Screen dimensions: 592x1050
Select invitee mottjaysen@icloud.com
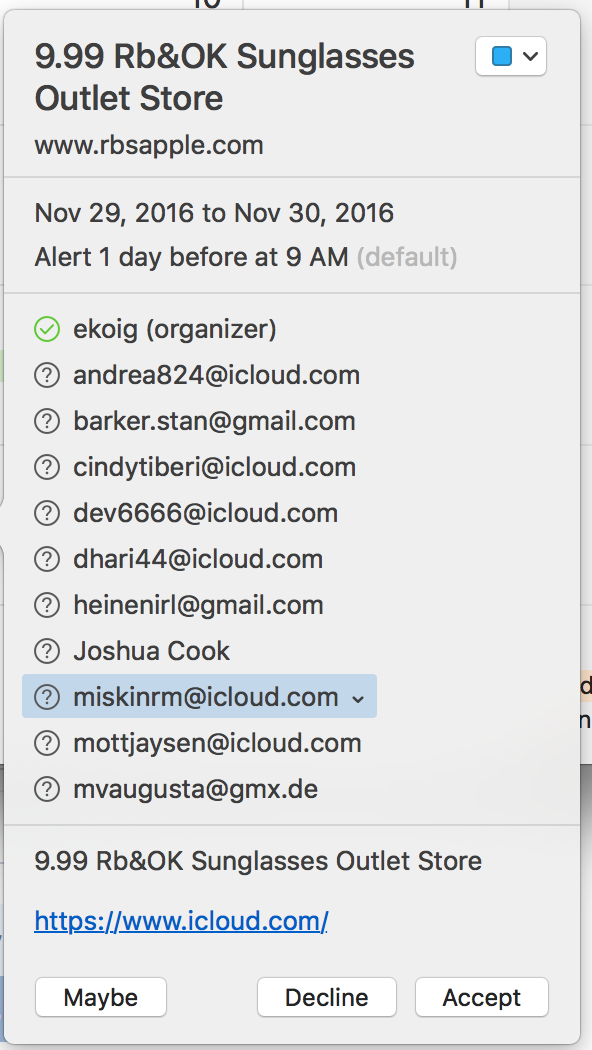coord(217,743)
